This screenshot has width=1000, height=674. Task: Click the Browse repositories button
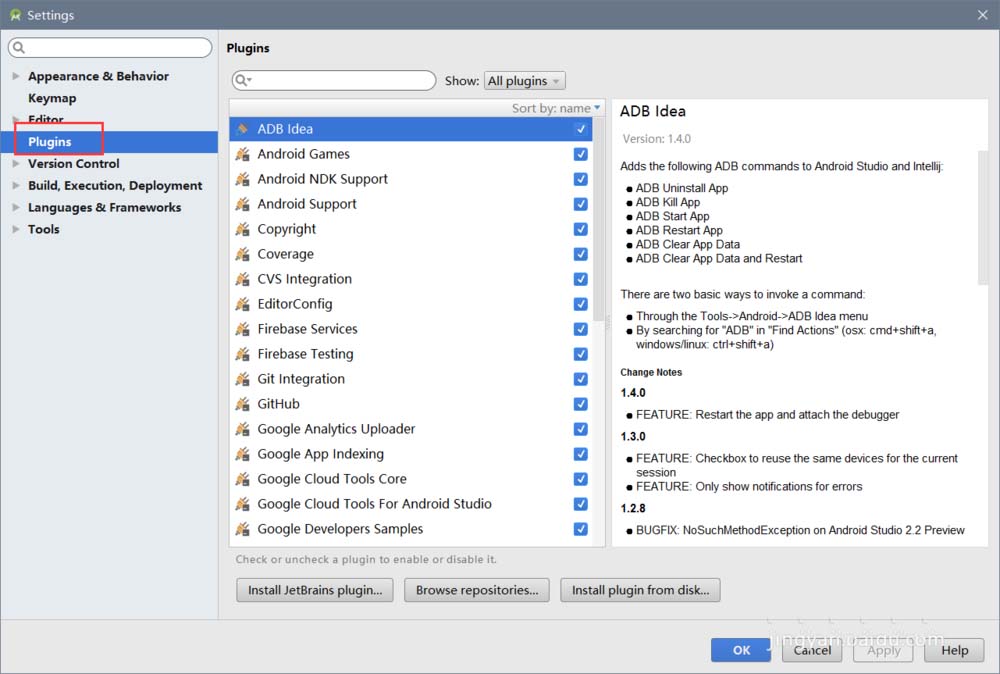[476, 590]
